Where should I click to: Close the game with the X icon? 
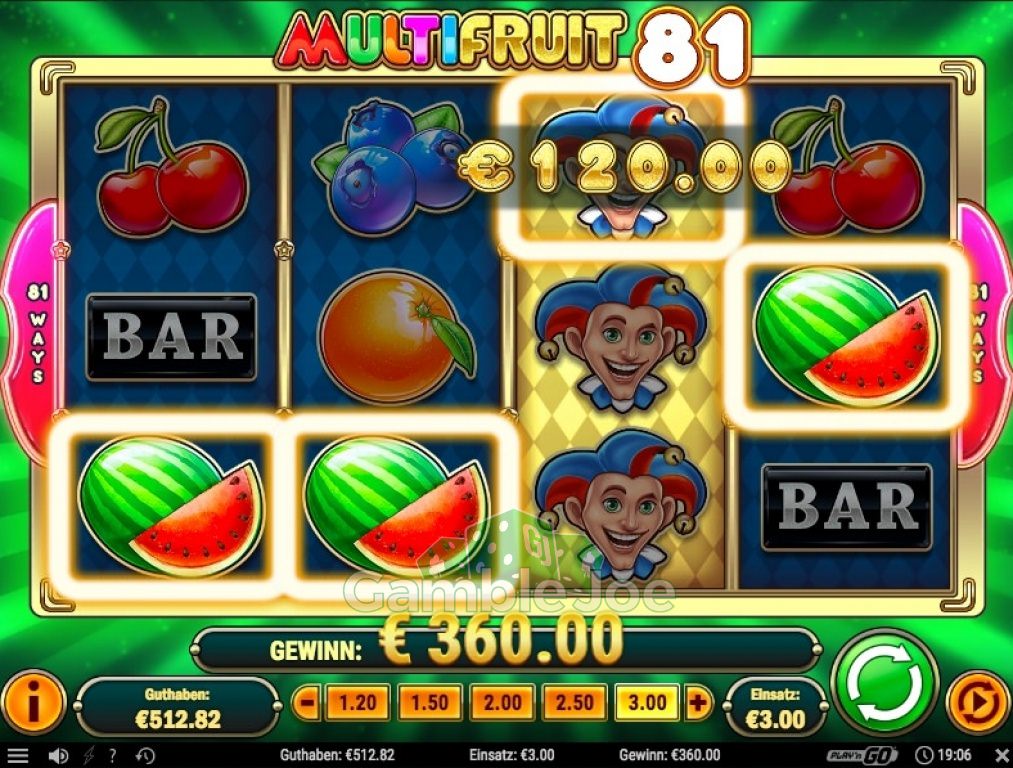coord(1000,755)
